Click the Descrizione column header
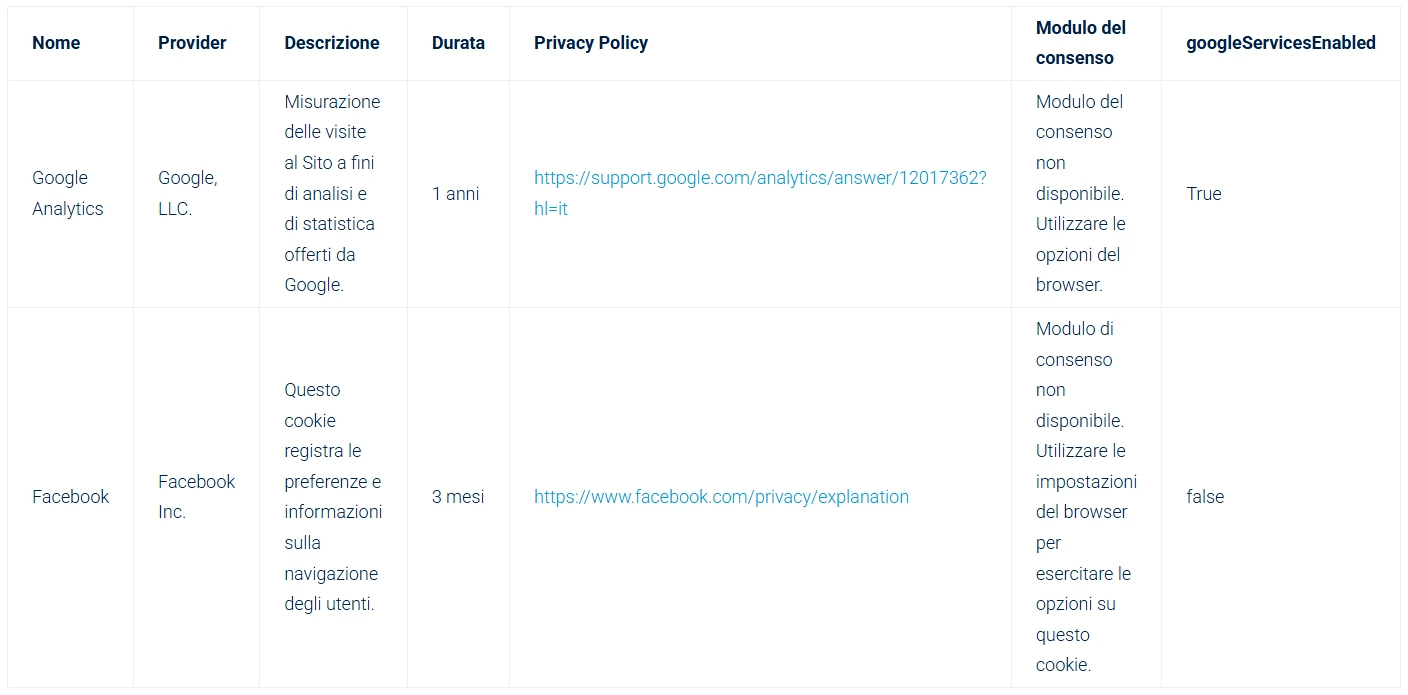This screenshot has width=1408, height=695. [332, 43]
